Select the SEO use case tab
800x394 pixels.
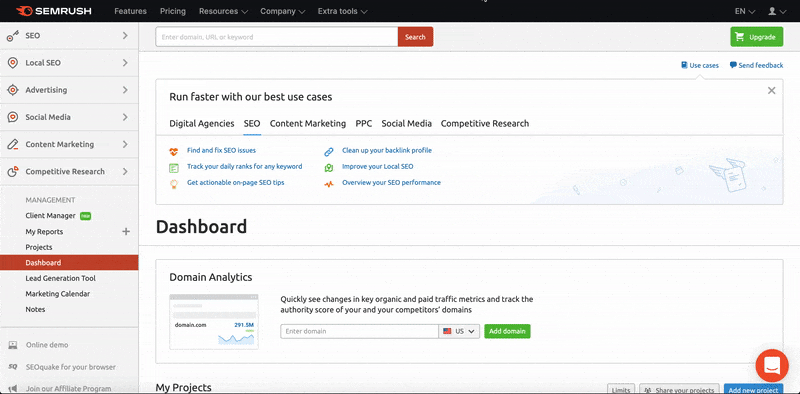click(252, 124)
